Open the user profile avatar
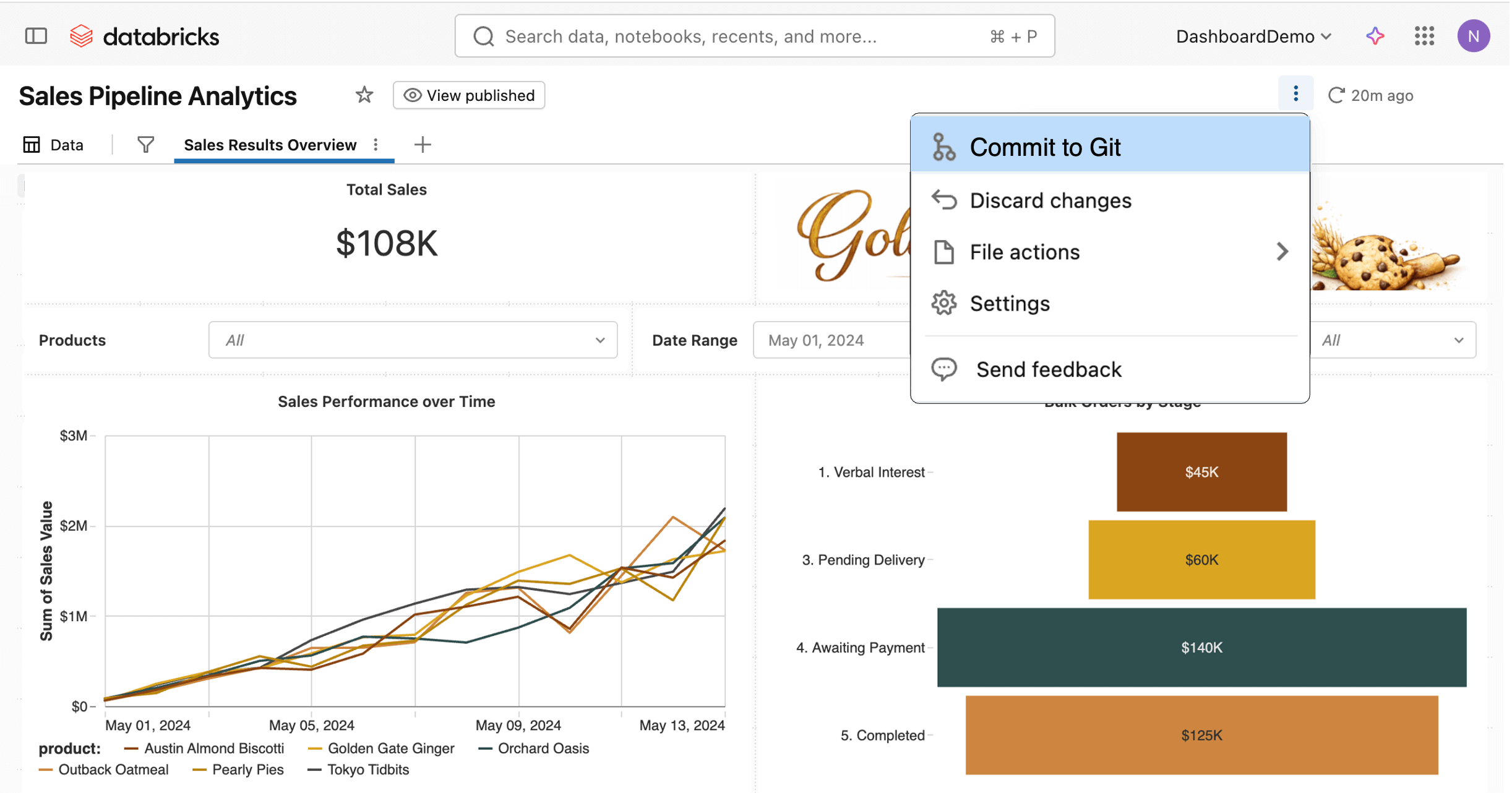Viewport: 1512px width, 793px height. (x=1474, y=36)
